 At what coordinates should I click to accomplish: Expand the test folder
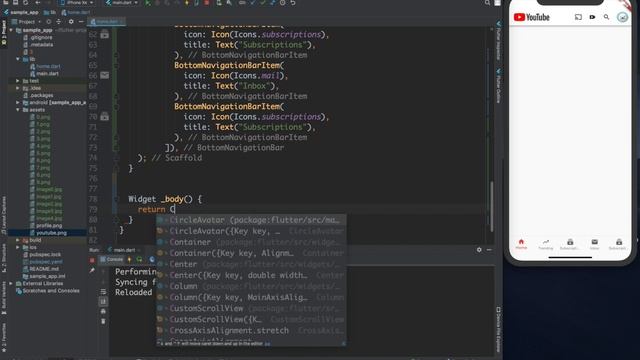click(x=18, y=81)
